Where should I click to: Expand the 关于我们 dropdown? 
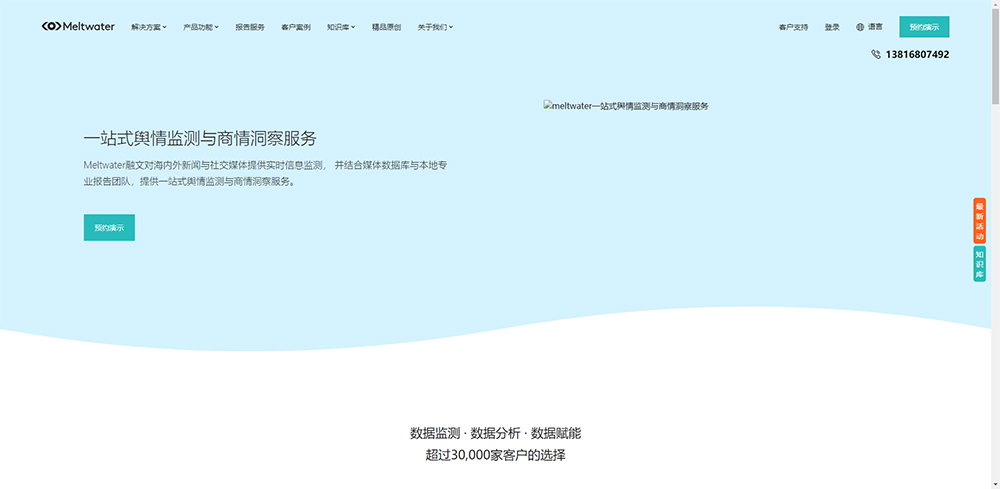436,27
